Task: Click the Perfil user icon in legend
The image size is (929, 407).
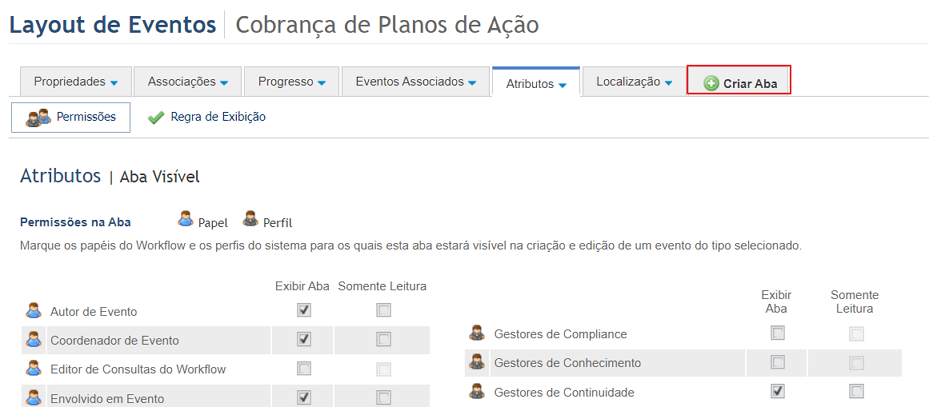Action: point(251,219)
